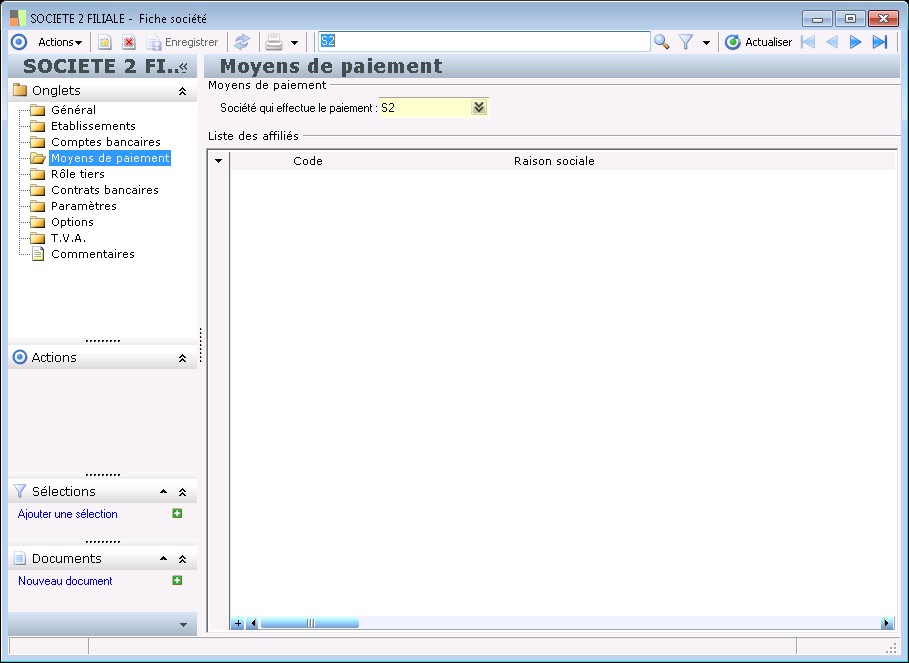Open the Paramètres tab
This screenshot has width=909, height=663.
pyautogui.click(x=83, y=206)
